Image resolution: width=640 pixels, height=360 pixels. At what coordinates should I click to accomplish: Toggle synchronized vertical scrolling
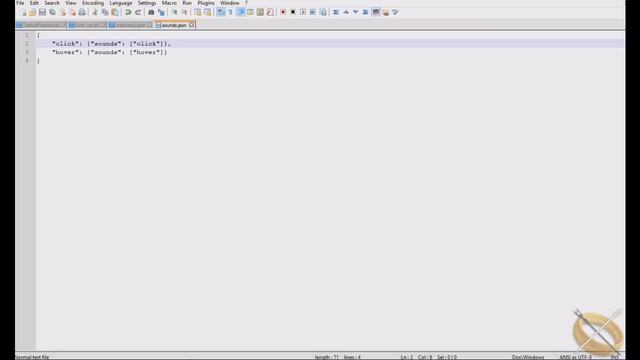click(x=198, y=12)
